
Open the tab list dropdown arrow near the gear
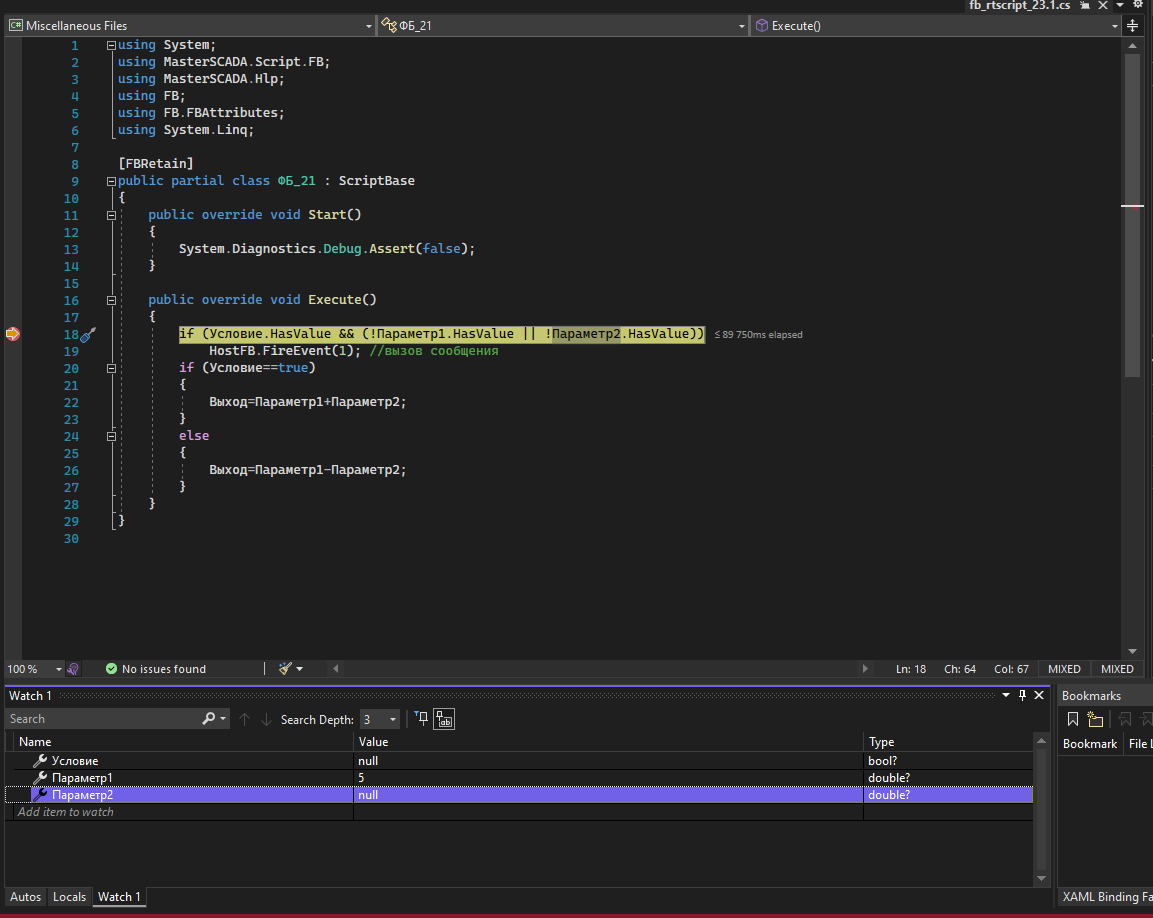pyautogui.click(x=1120, y=5)
